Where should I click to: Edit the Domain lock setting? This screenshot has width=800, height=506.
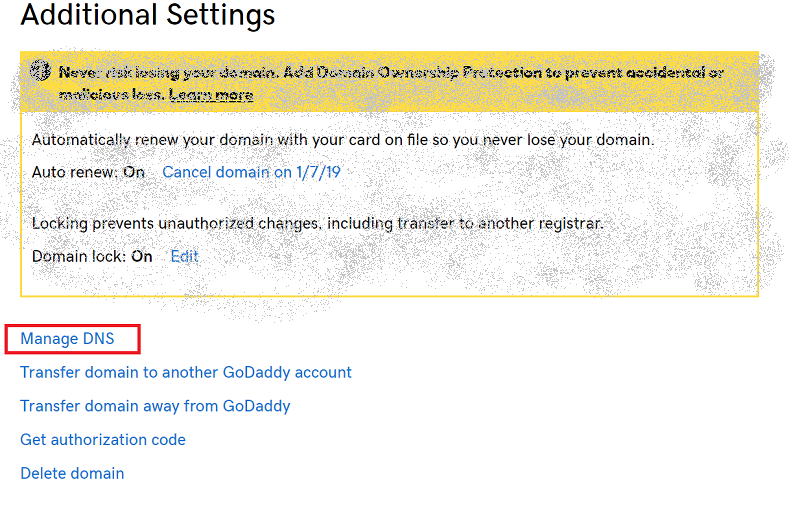click(x=184, y=256)
